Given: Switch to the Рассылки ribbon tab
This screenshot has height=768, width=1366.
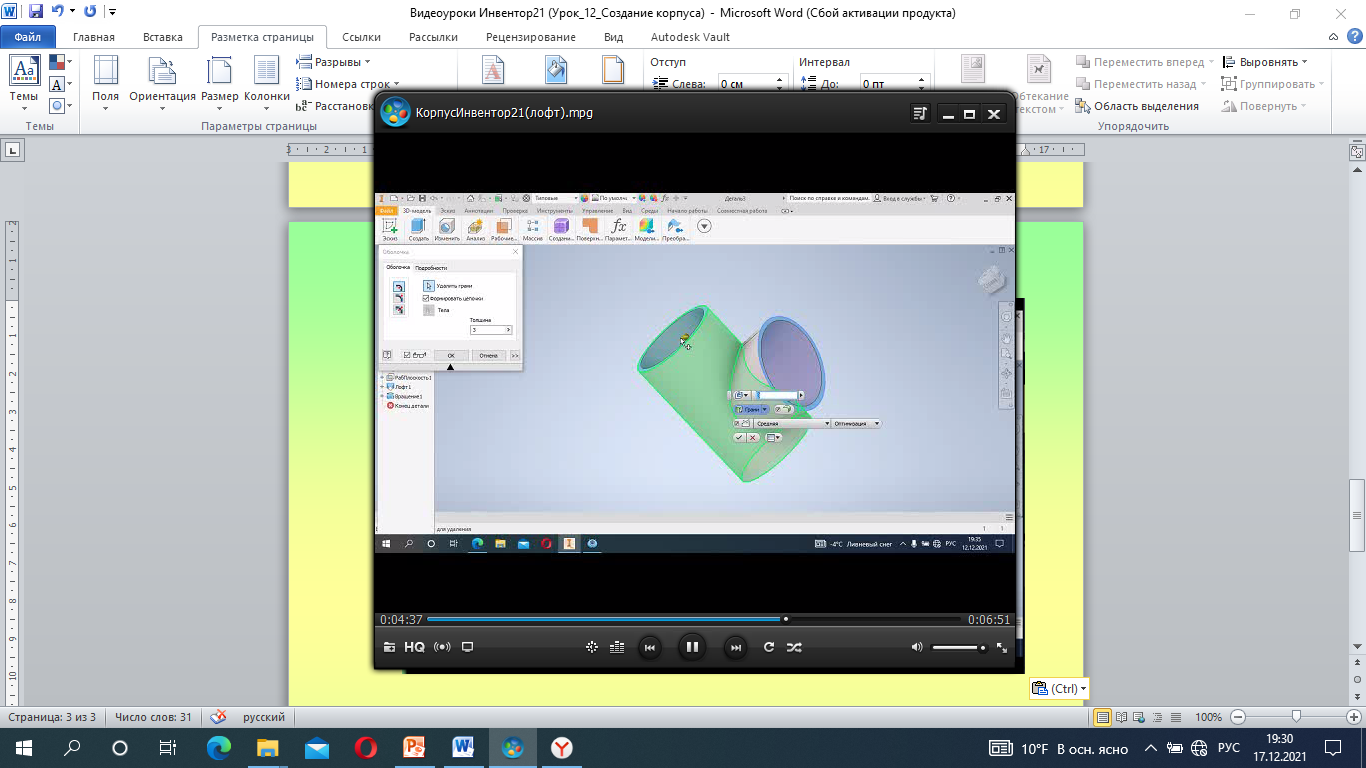Looking at the screenshot, I should pos(433,37).
